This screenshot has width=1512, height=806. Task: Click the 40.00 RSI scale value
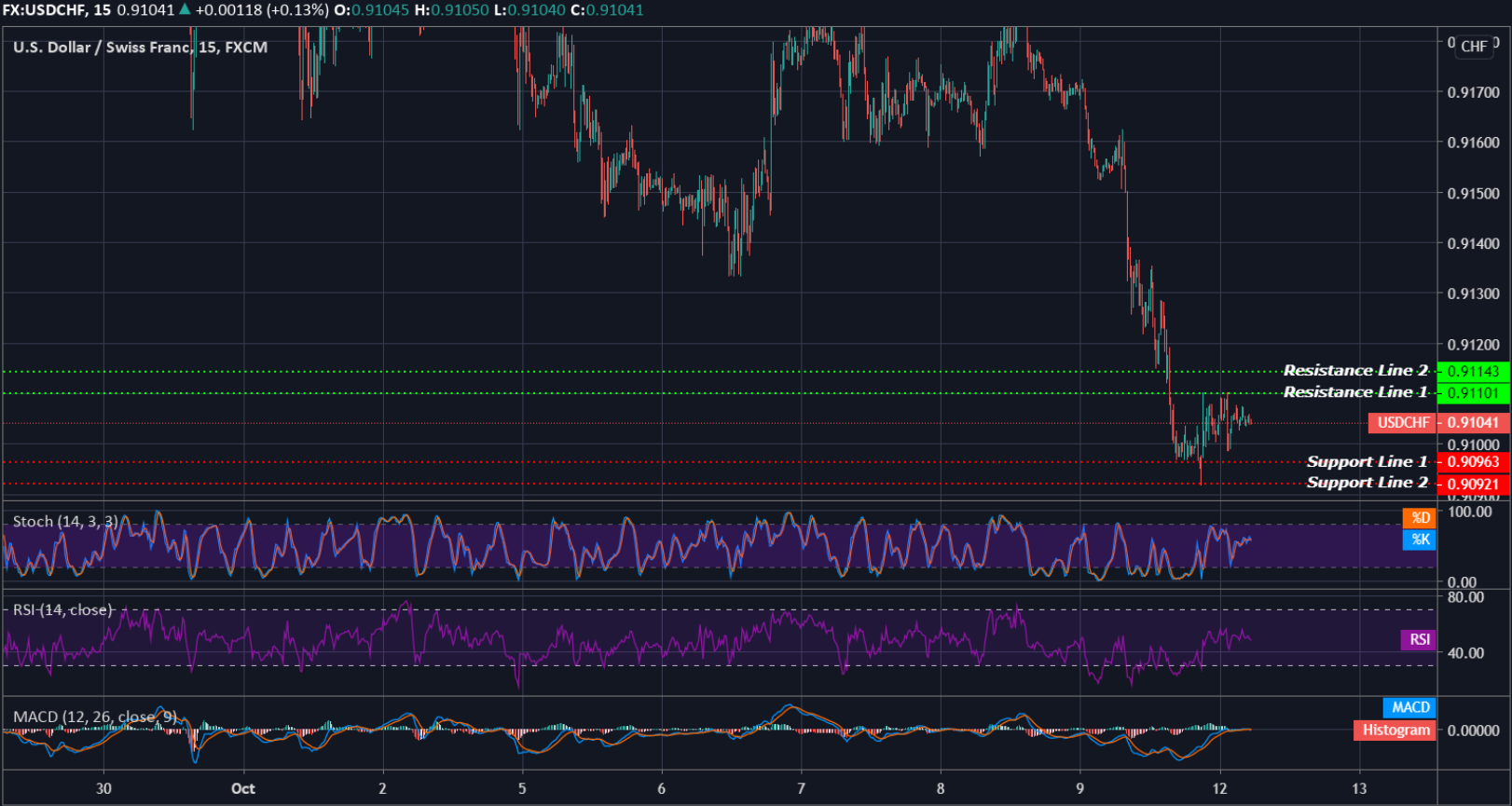click(1465, 653)
